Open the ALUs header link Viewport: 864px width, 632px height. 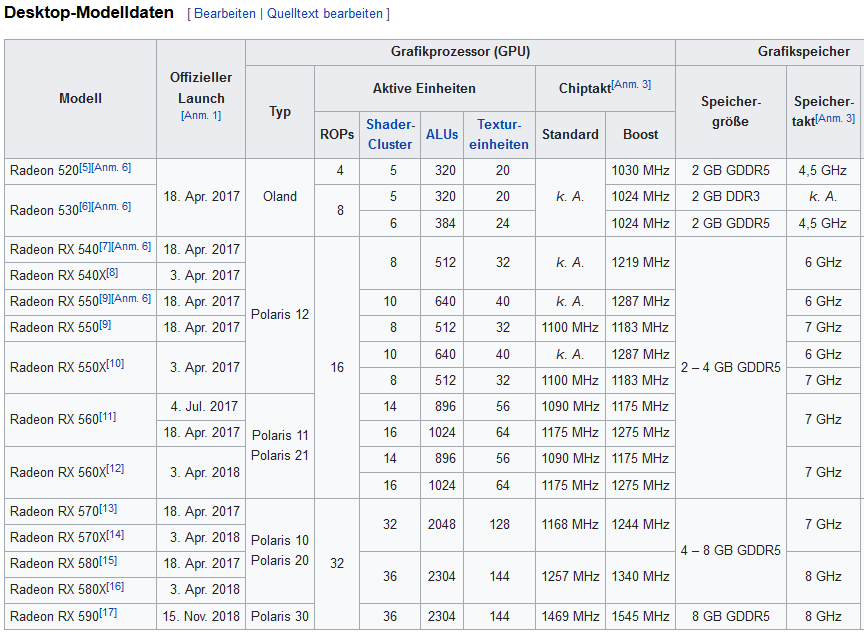[x=442, y=134]
